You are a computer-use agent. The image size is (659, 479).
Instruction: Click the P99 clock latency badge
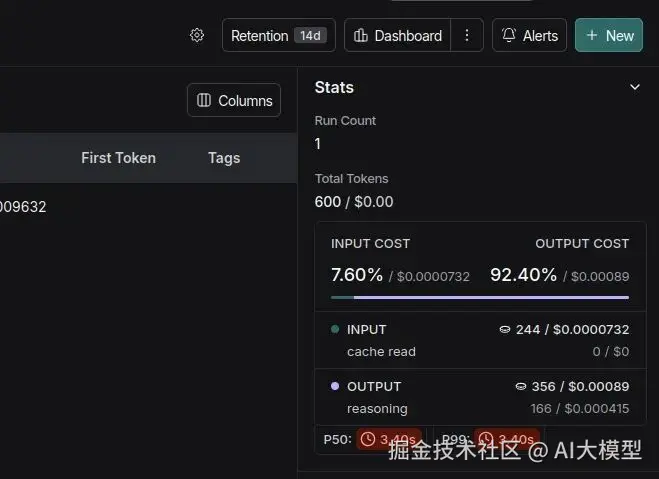507,440
